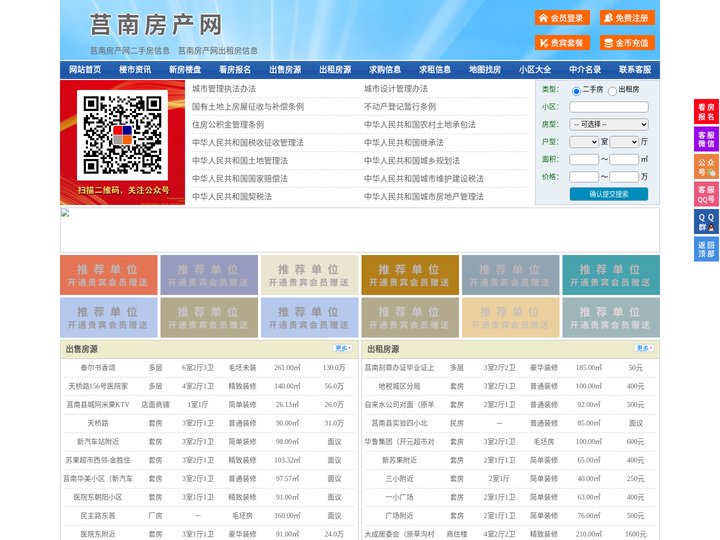Click the golden-brown 推荐单位 tile

[x=410, y=275]
